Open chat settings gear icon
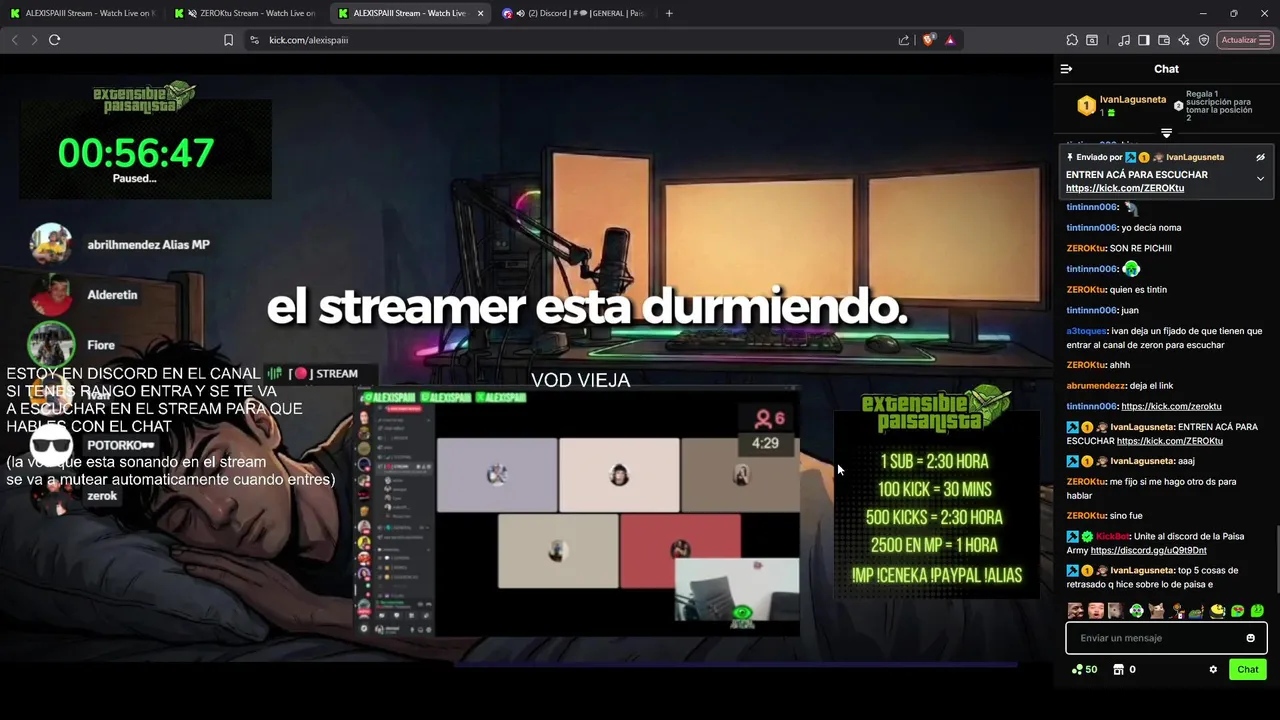The height and width of the screenshot is (720, 1280). (1213, 669)
